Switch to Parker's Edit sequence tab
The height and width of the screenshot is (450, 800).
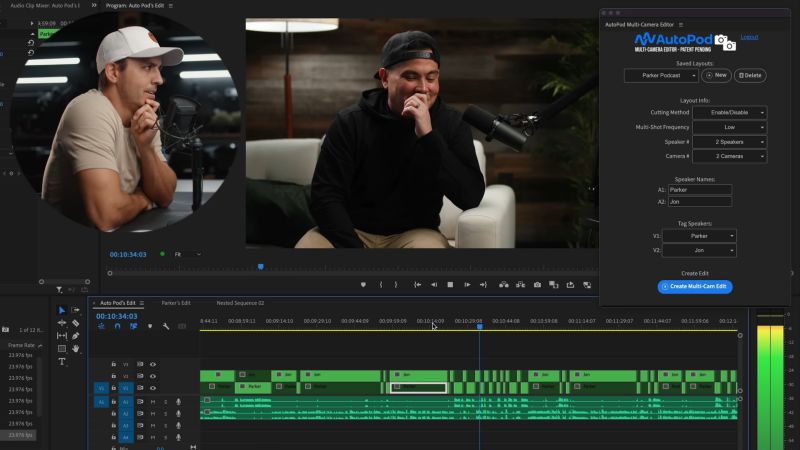176,303
